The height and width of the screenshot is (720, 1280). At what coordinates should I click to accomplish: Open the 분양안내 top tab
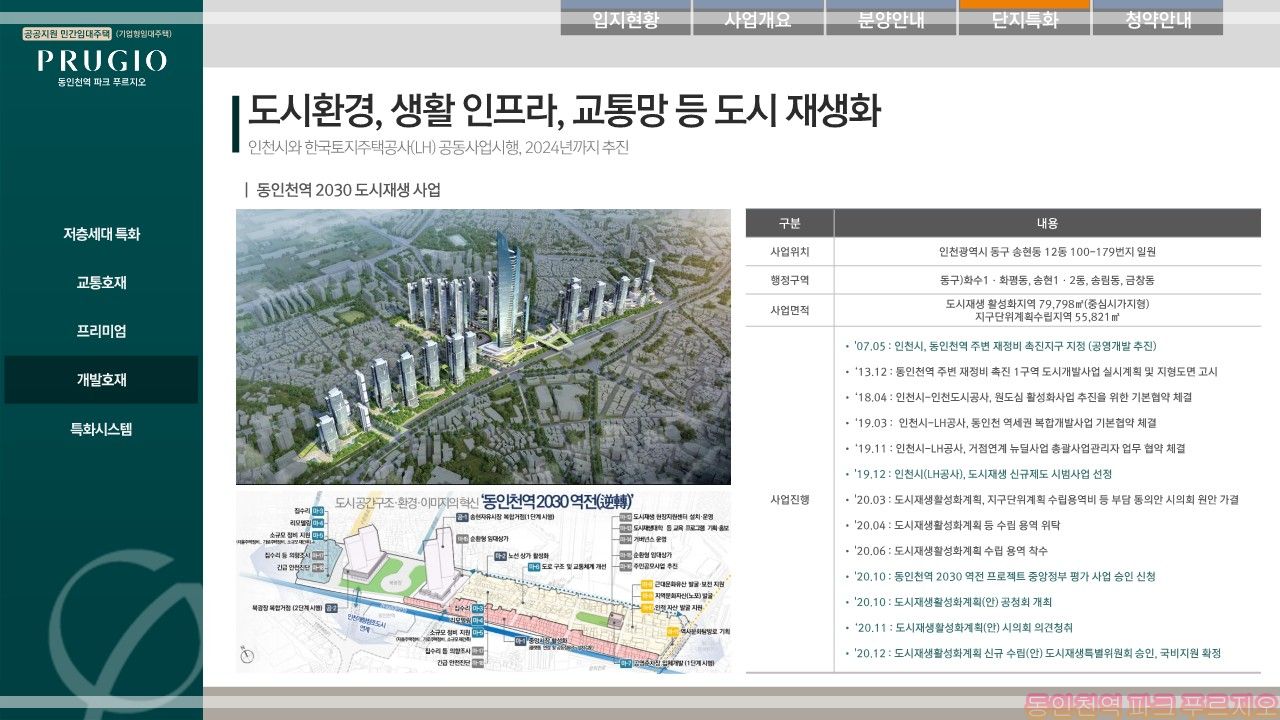(x=891, y=18)
